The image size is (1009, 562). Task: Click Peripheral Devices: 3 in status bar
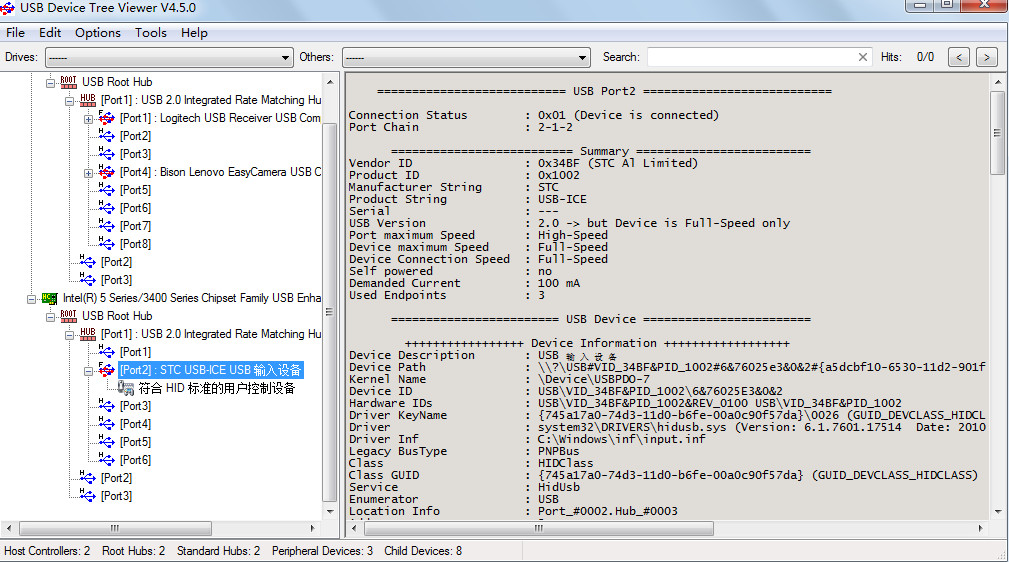tap(322, 551)
